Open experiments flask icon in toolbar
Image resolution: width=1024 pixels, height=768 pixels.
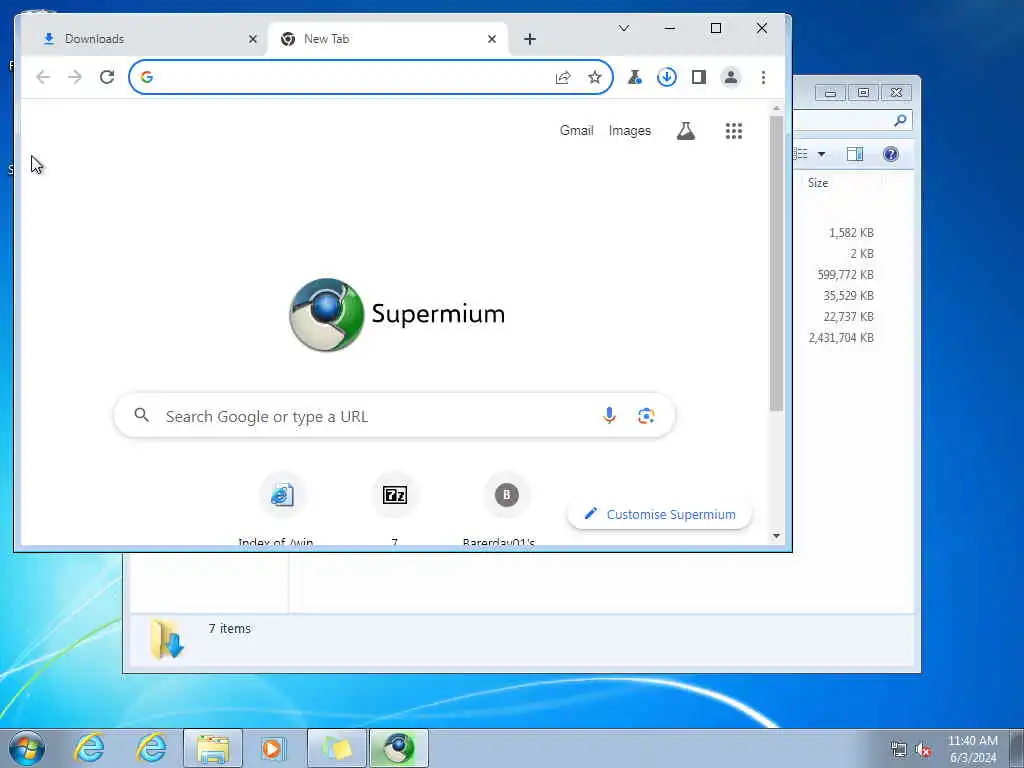point(634,77)
